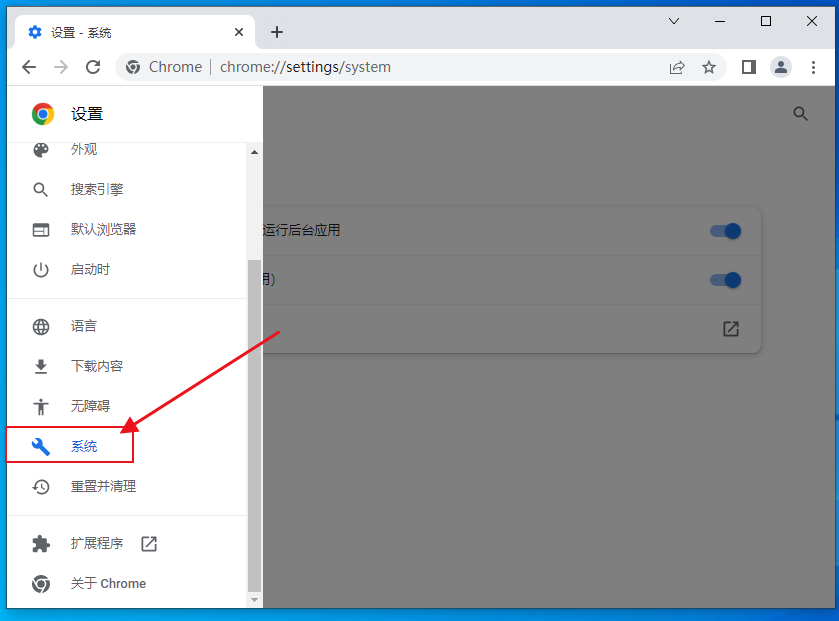Image resolution: width=839 pixels, height=621 pixels.
Task: Click the 运行后台应用 setting text
Action: click(302, 231)
